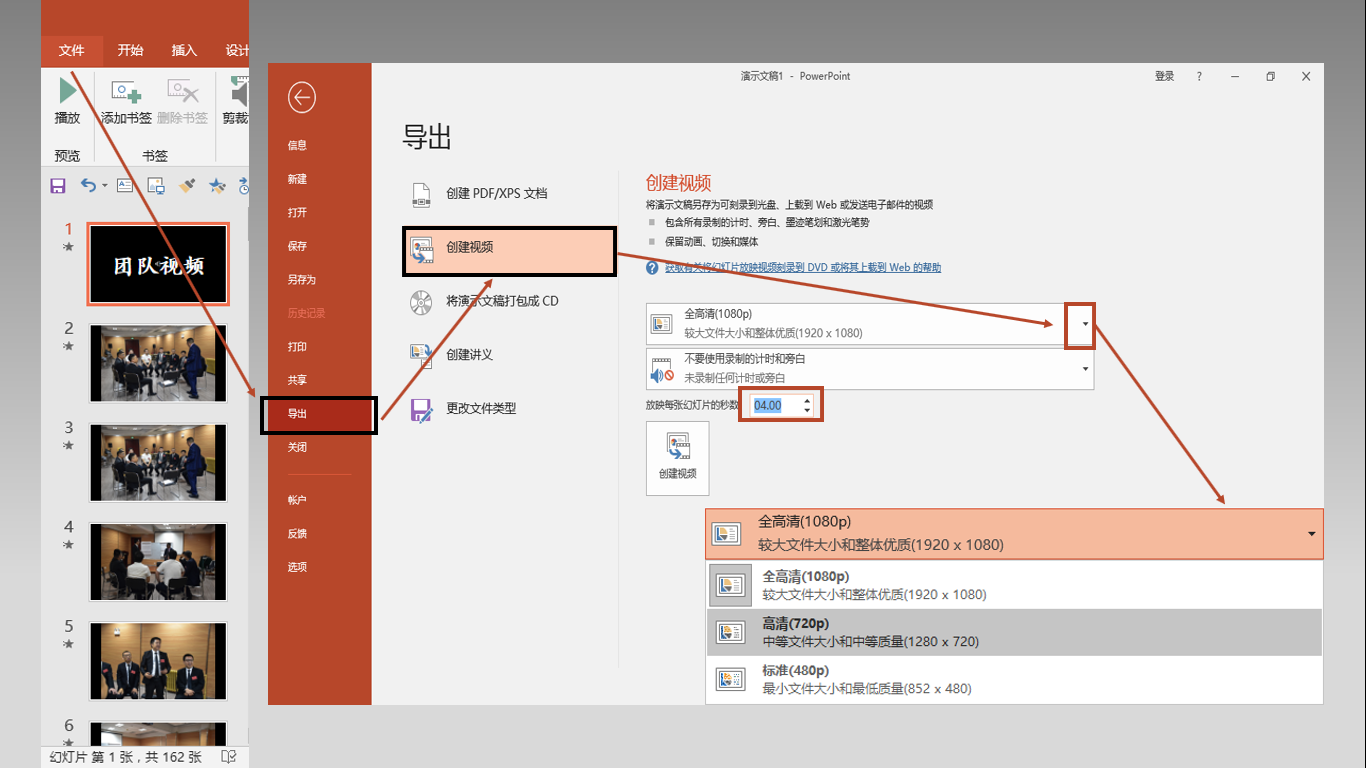Select Save As (另存为) in backstage menu
The width and height of the screenshot is (1366, 768).
301,280
